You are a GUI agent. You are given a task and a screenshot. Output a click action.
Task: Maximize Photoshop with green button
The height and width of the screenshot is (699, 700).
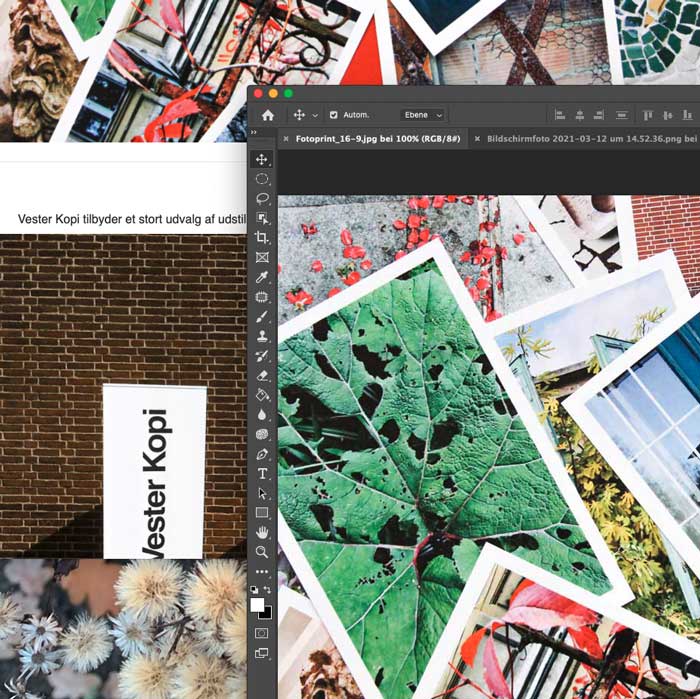coord(288,93)
